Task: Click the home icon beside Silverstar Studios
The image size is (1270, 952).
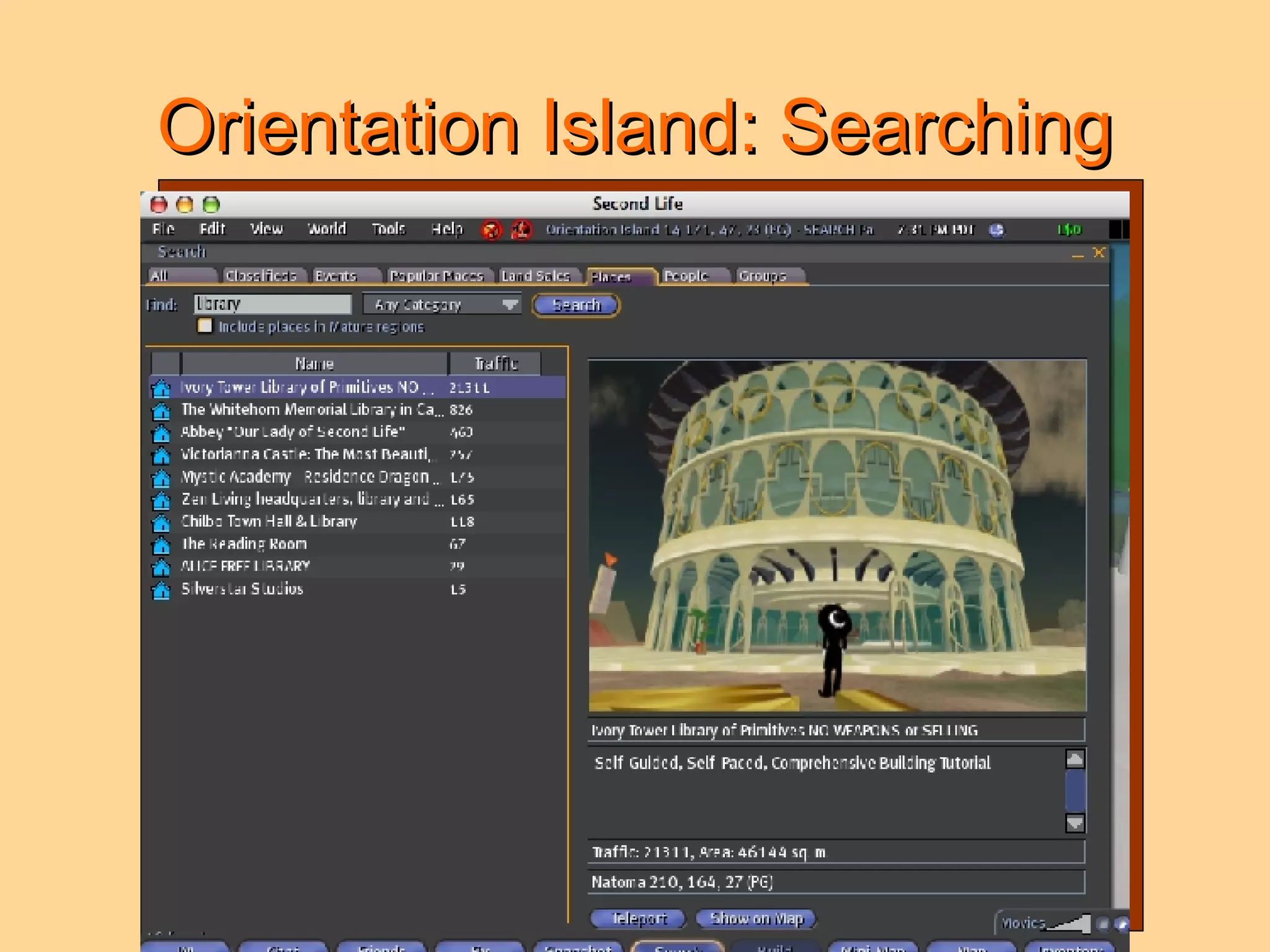Action: click(161, 590)
